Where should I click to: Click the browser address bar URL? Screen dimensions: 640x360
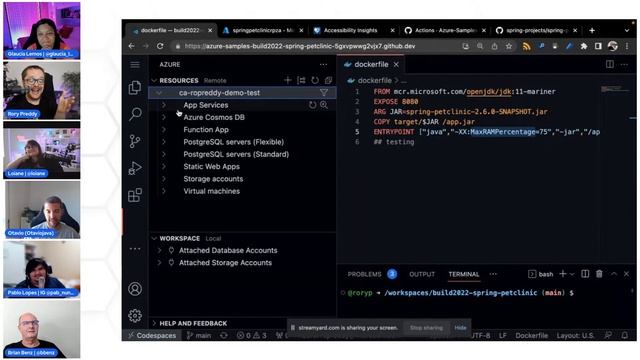[x=300, y=46]
